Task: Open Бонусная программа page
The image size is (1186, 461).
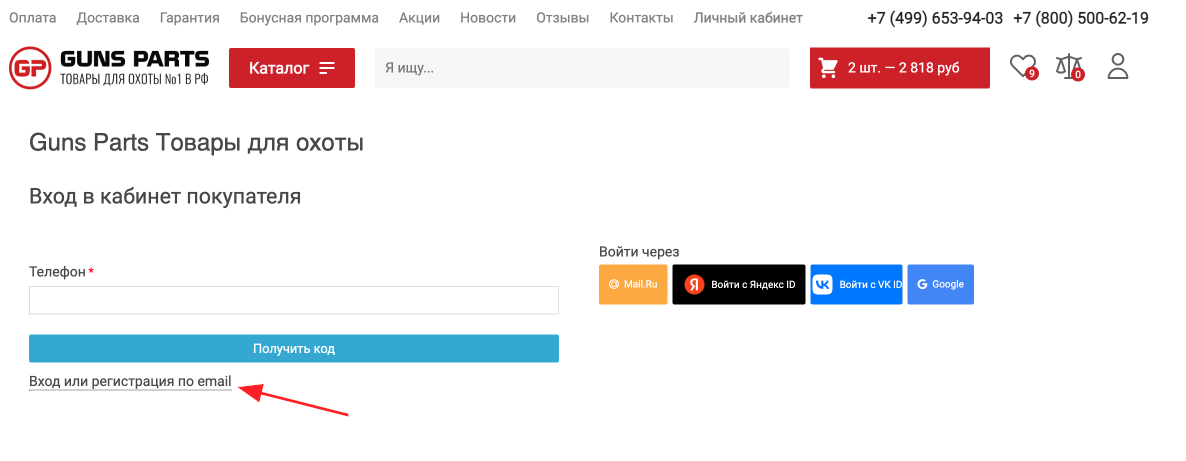Action: click(309, 18)
